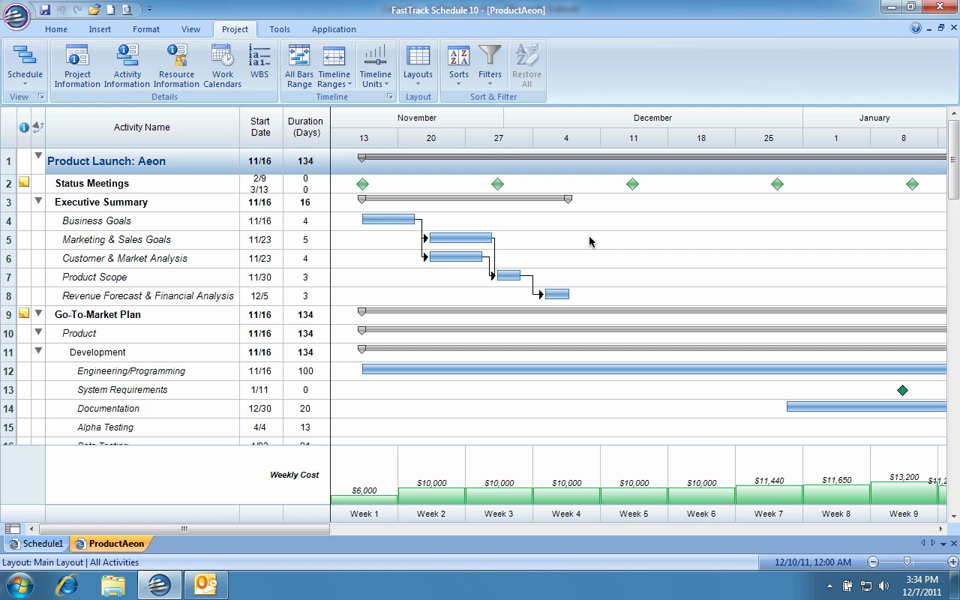The width and height of the screenshot is (960, 600).
Task: Collapse Executive Summary outline
Action: 38,200
